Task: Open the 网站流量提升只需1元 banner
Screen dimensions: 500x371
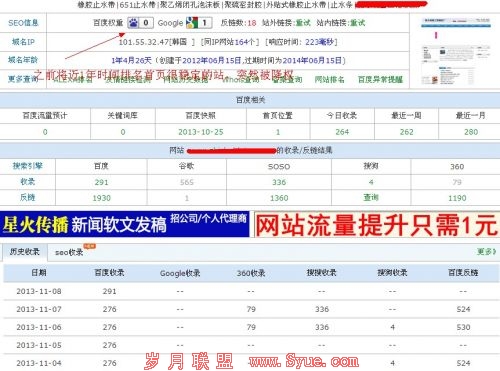Action: coord(377,224)
